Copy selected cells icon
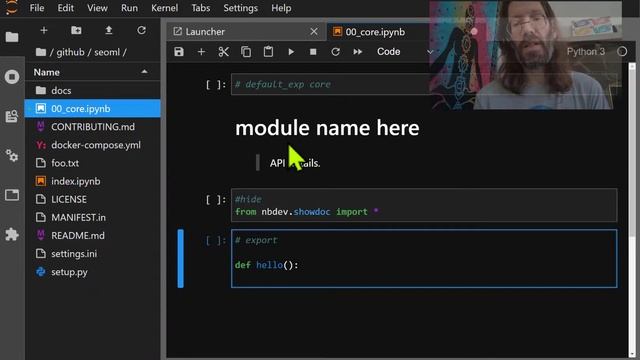This screenshot has width=640, height=360. (246, 52)
